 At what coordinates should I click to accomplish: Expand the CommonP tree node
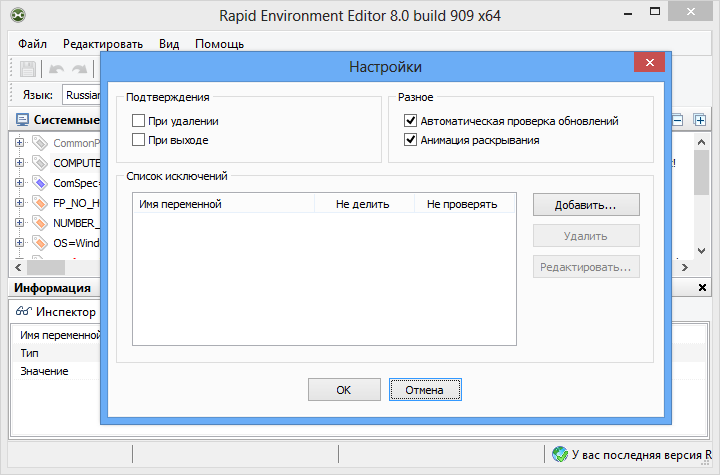click(x=19, y=143)
